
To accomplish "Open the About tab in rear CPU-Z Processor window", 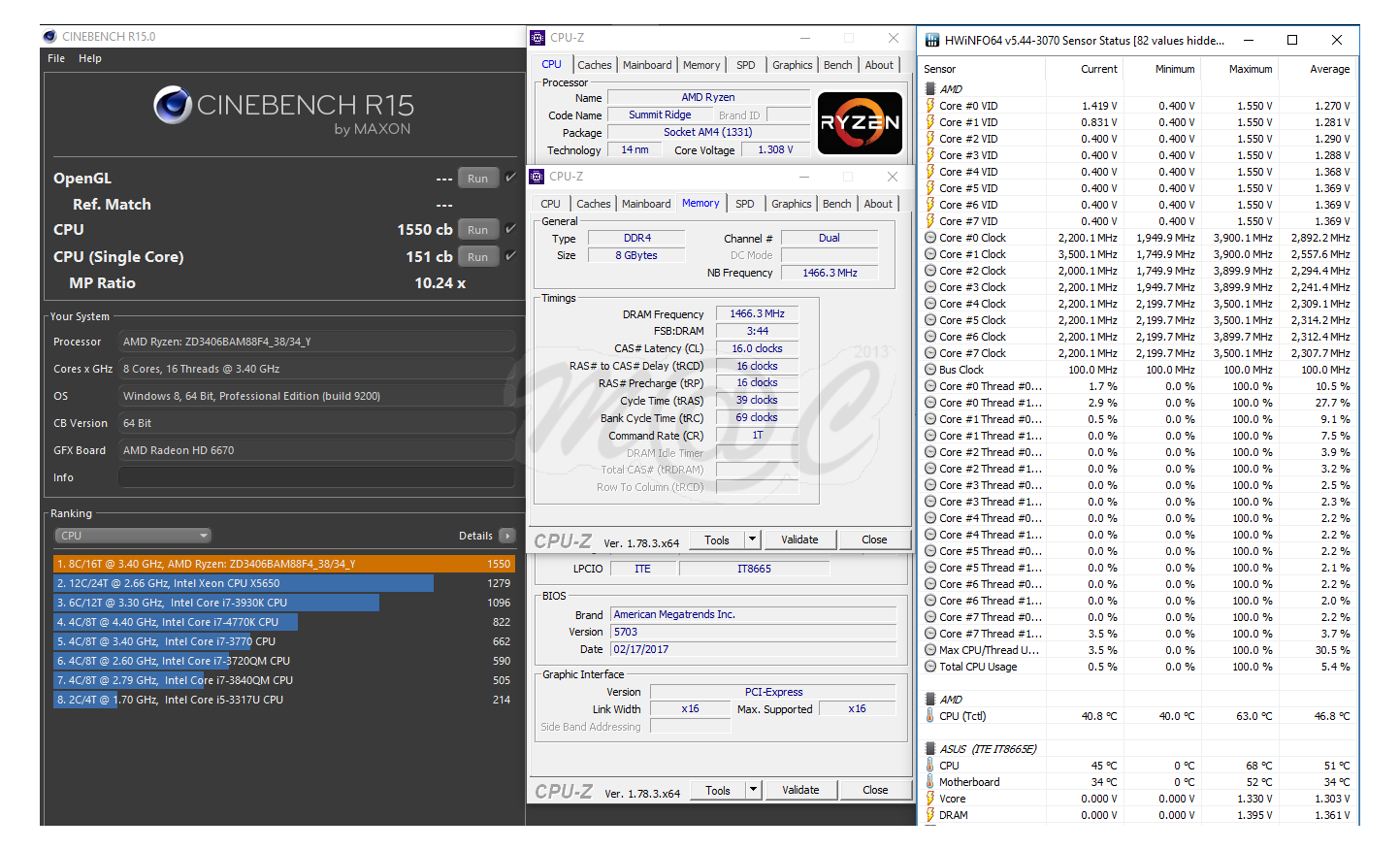I will pos(879,65).
